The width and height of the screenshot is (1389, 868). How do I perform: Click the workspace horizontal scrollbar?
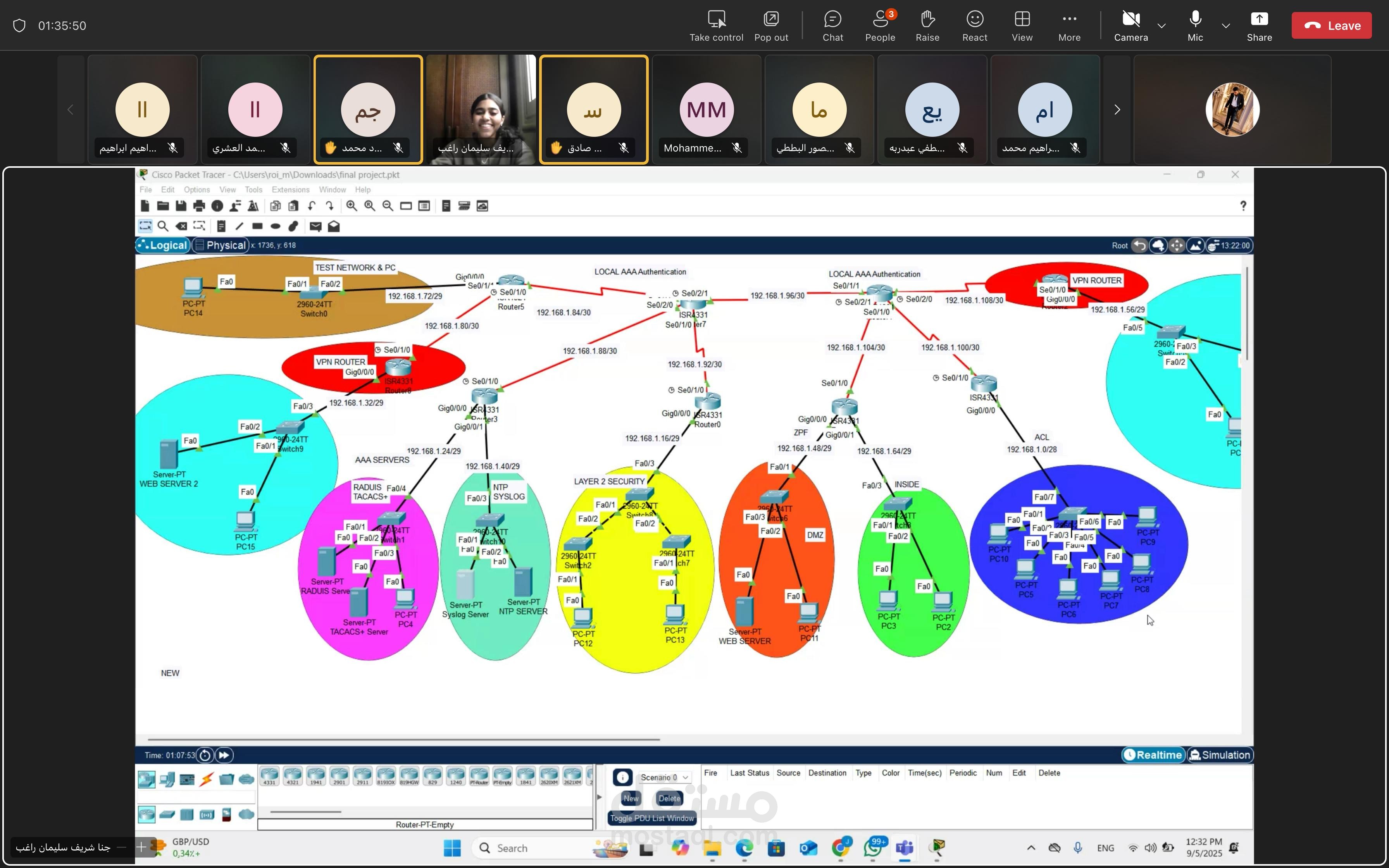(x=403, y=739)
